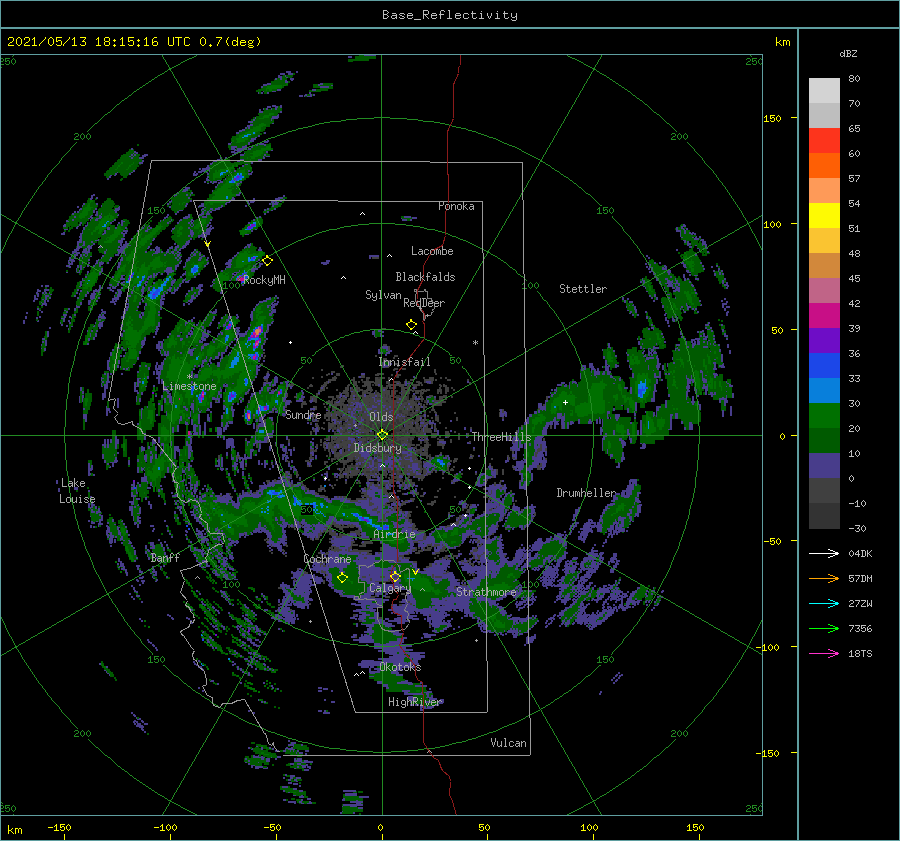
Task: Click the RockyMH label
Action: pos(264,280)
